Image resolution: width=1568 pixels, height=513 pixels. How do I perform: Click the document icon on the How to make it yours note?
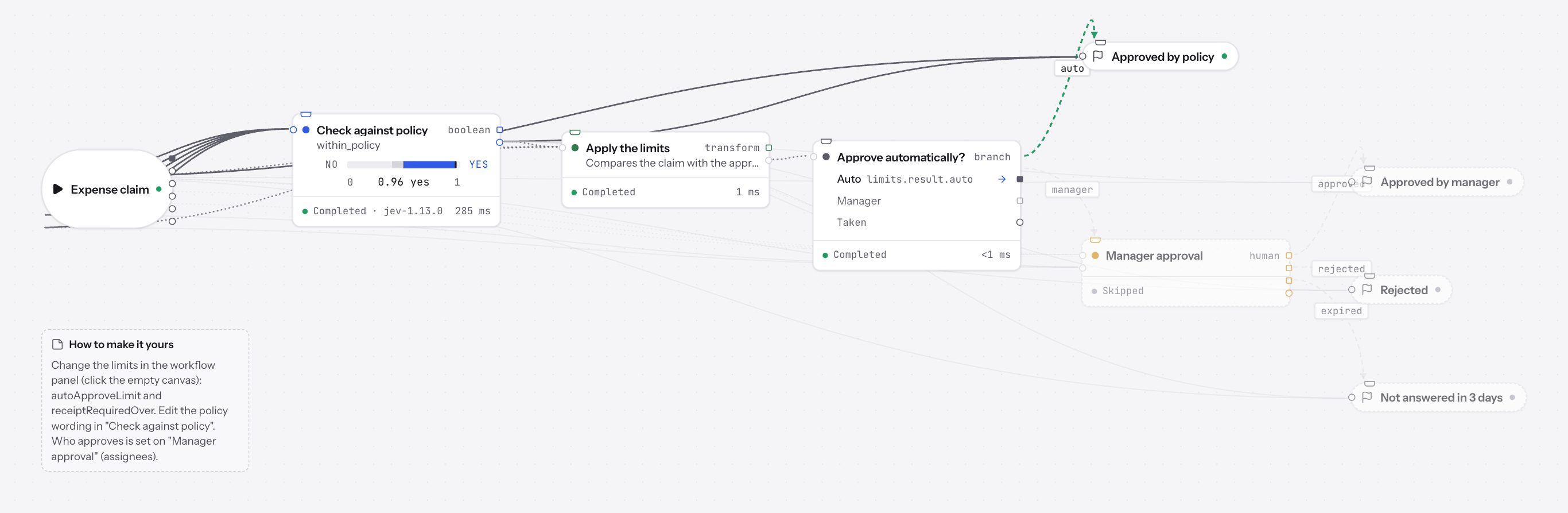(x=58, y=344)
